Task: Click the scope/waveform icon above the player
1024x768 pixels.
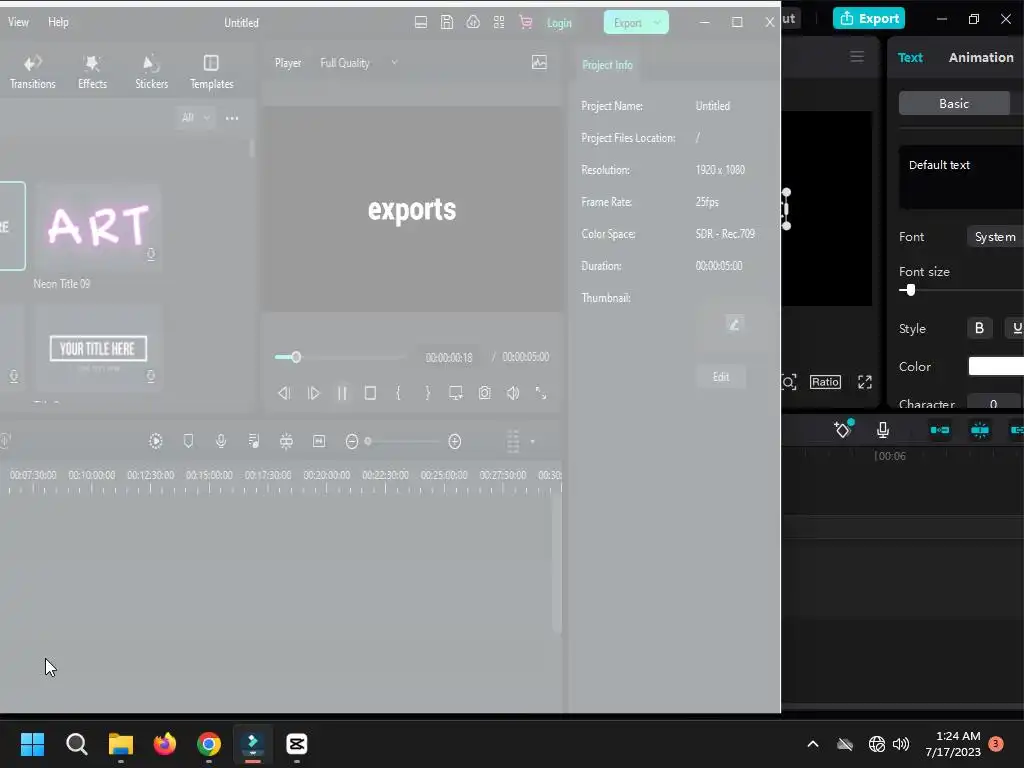Action: point(539,63)
